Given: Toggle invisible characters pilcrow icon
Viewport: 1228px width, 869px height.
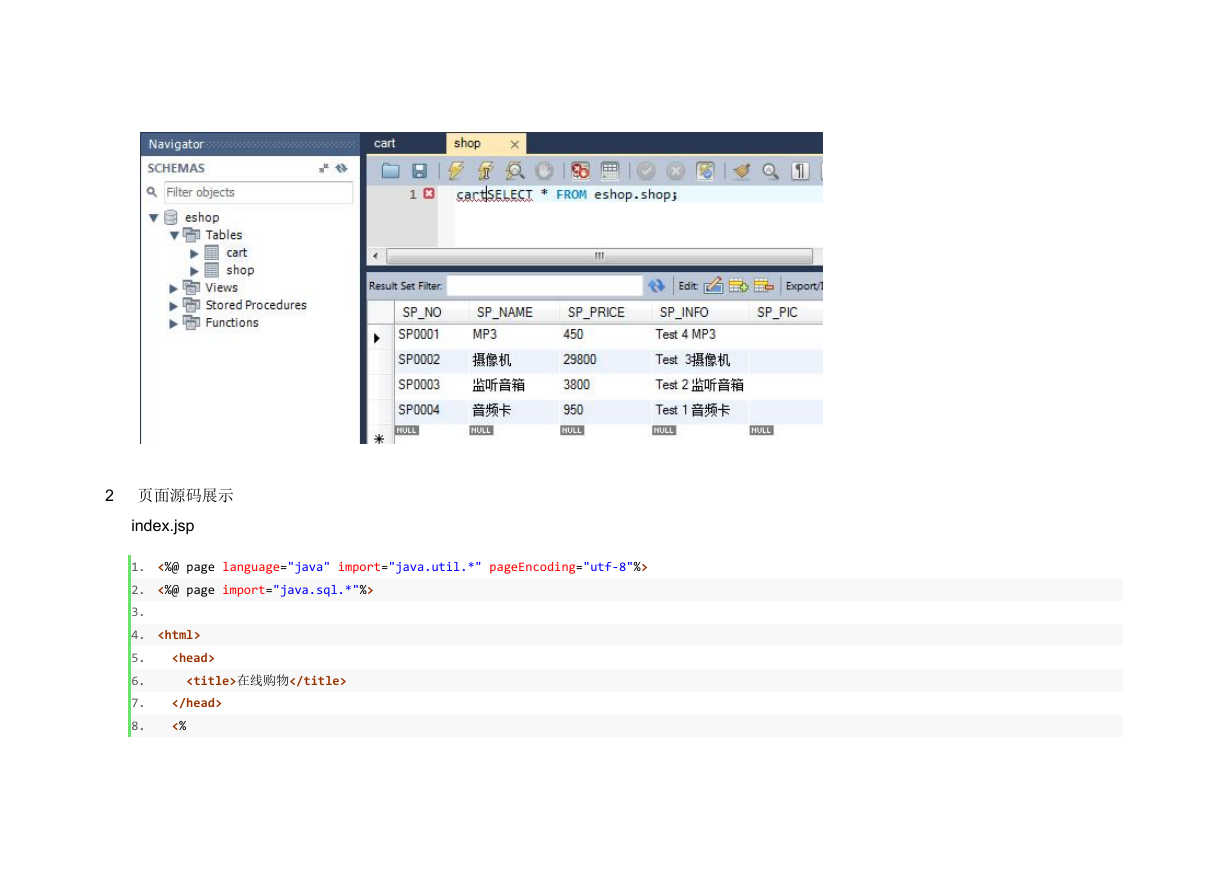Looking at the screenshot, I should point(800,171).
